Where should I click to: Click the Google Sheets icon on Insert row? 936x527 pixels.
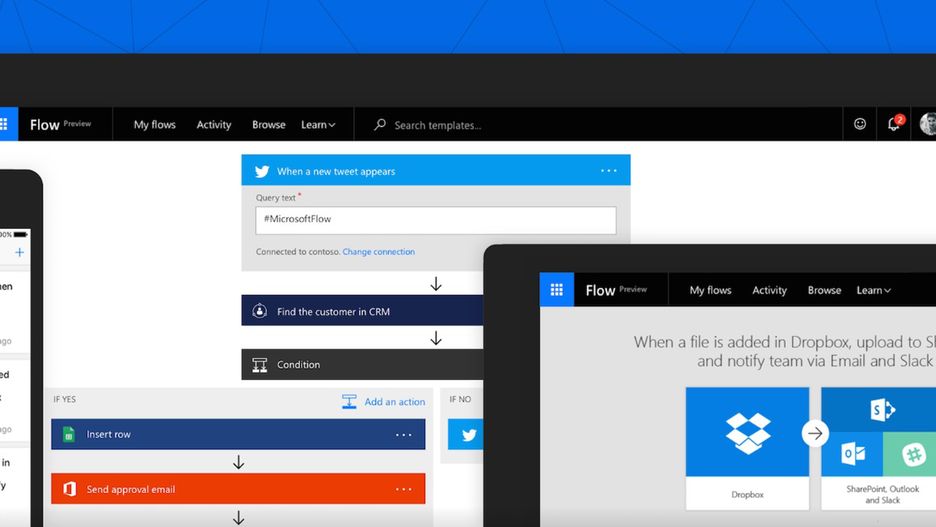point(69,434)
